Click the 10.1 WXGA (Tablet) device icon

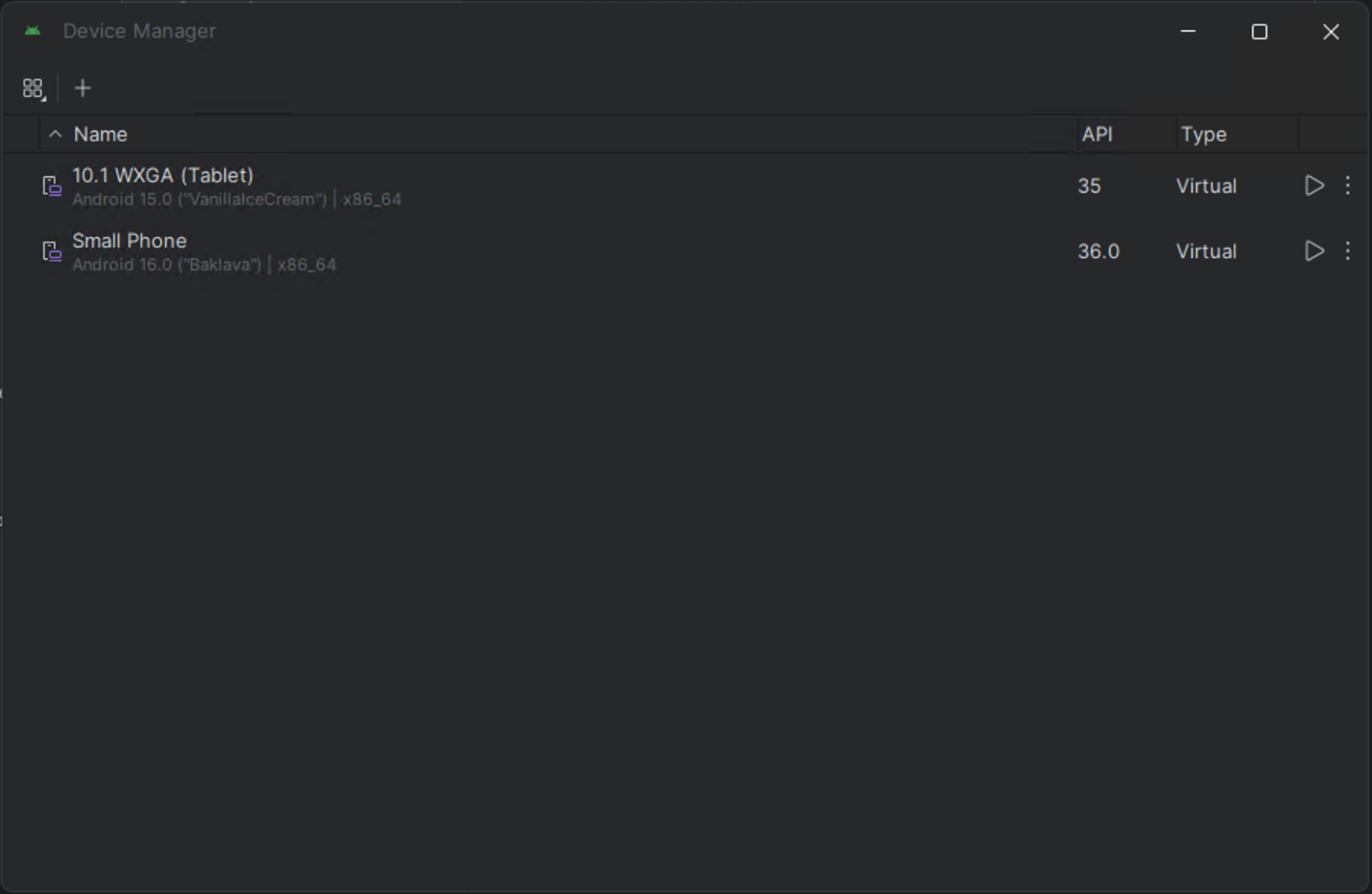click(x=51, y=186)
